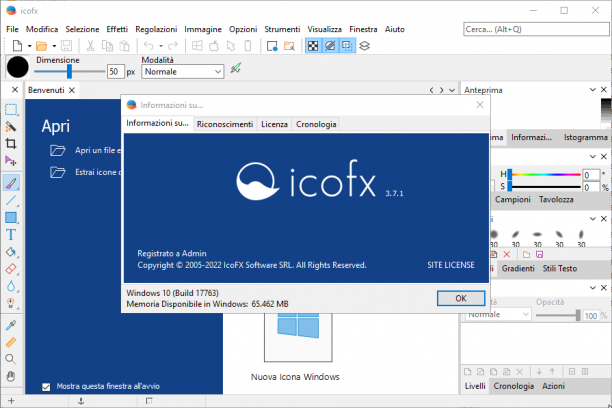Click the mobile device icon in toolbar
This screenshot has height=408, width=612.
248,46
